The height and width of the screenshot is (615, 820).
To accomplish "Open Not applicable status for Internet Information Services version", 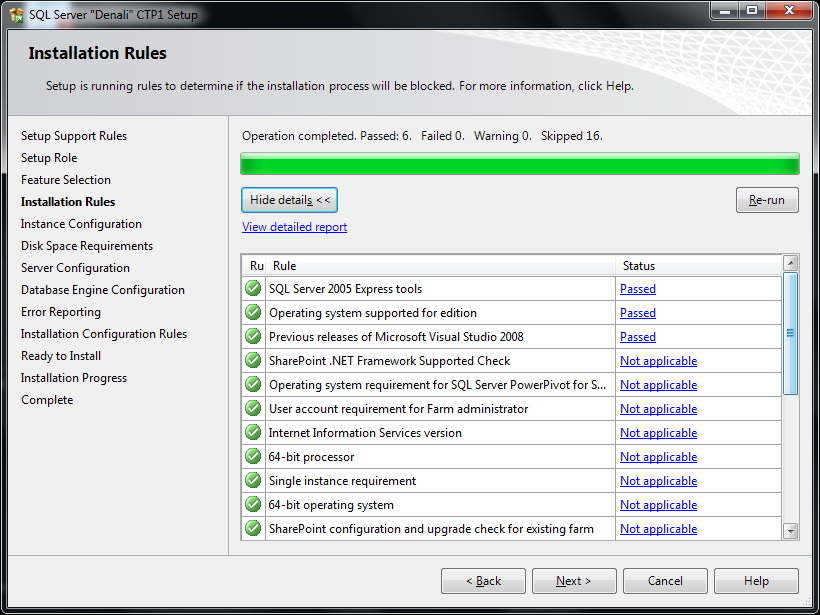I will [658, 433].
